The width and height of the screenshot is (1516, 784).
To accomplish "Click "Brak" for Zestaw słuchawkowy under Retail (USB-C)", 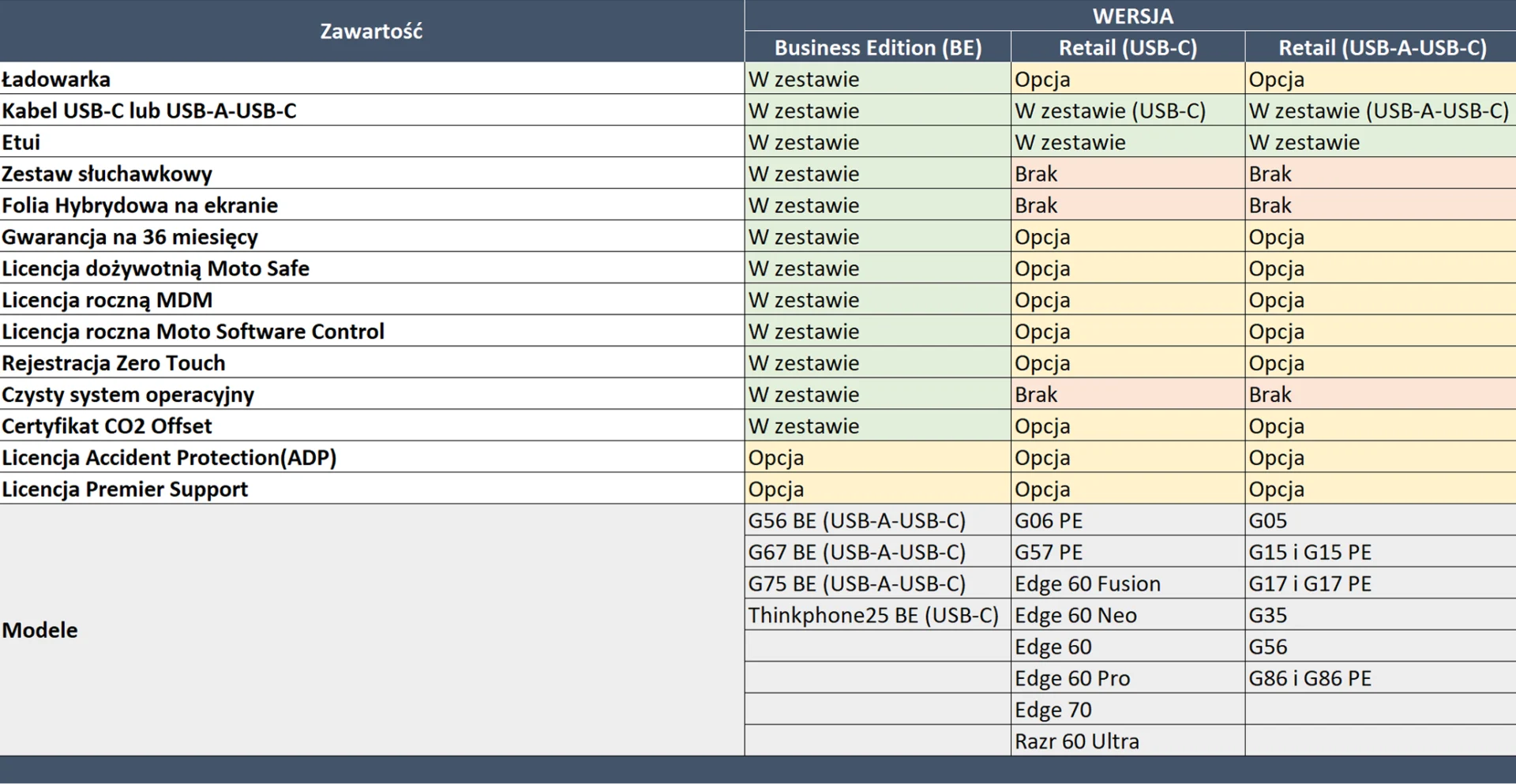I will point(1128,174).
